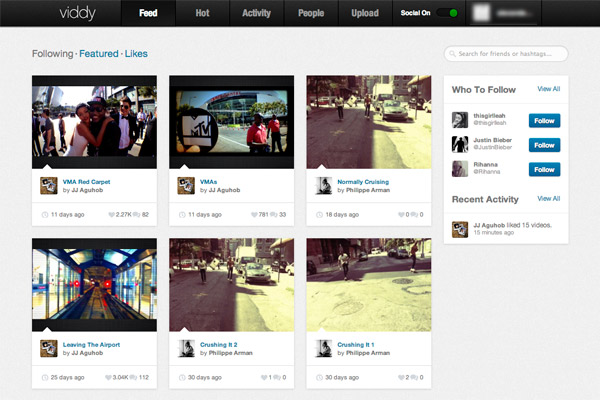This screenshot has height=400, width=600.
Task: Open View All for Who To Follow
Action: (548, 89)
